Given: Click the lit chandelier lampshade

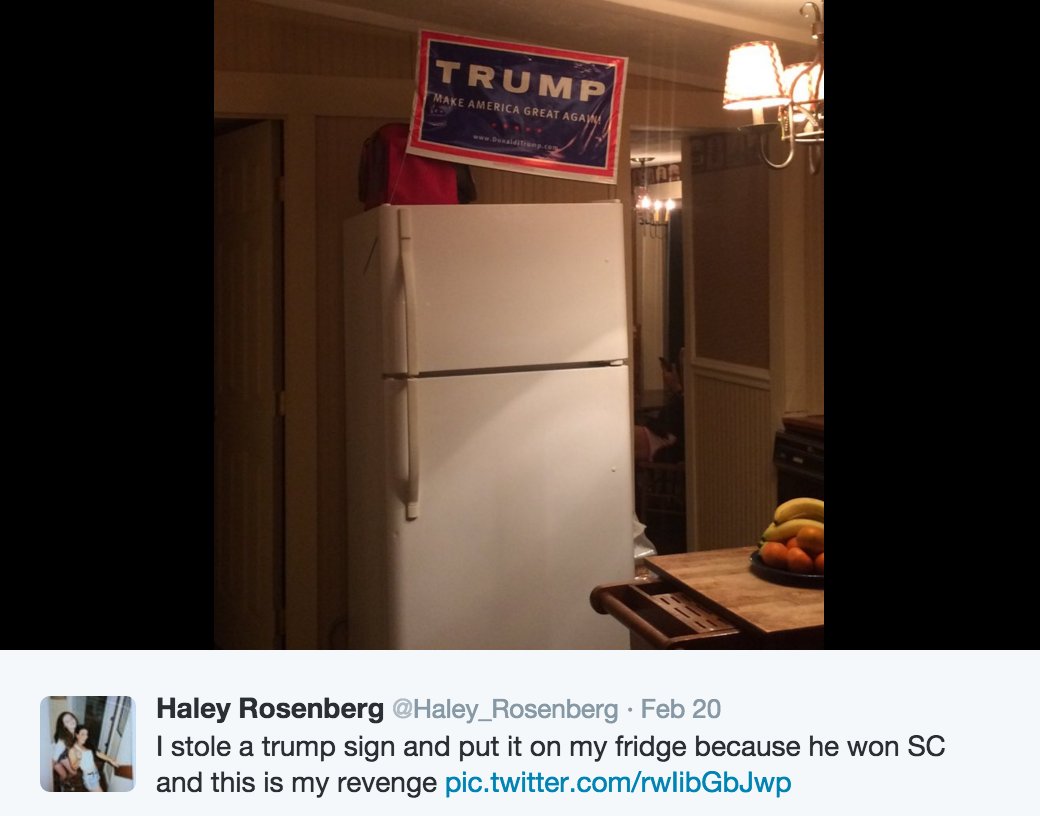Looking at the screenshot, I should 755,75.
